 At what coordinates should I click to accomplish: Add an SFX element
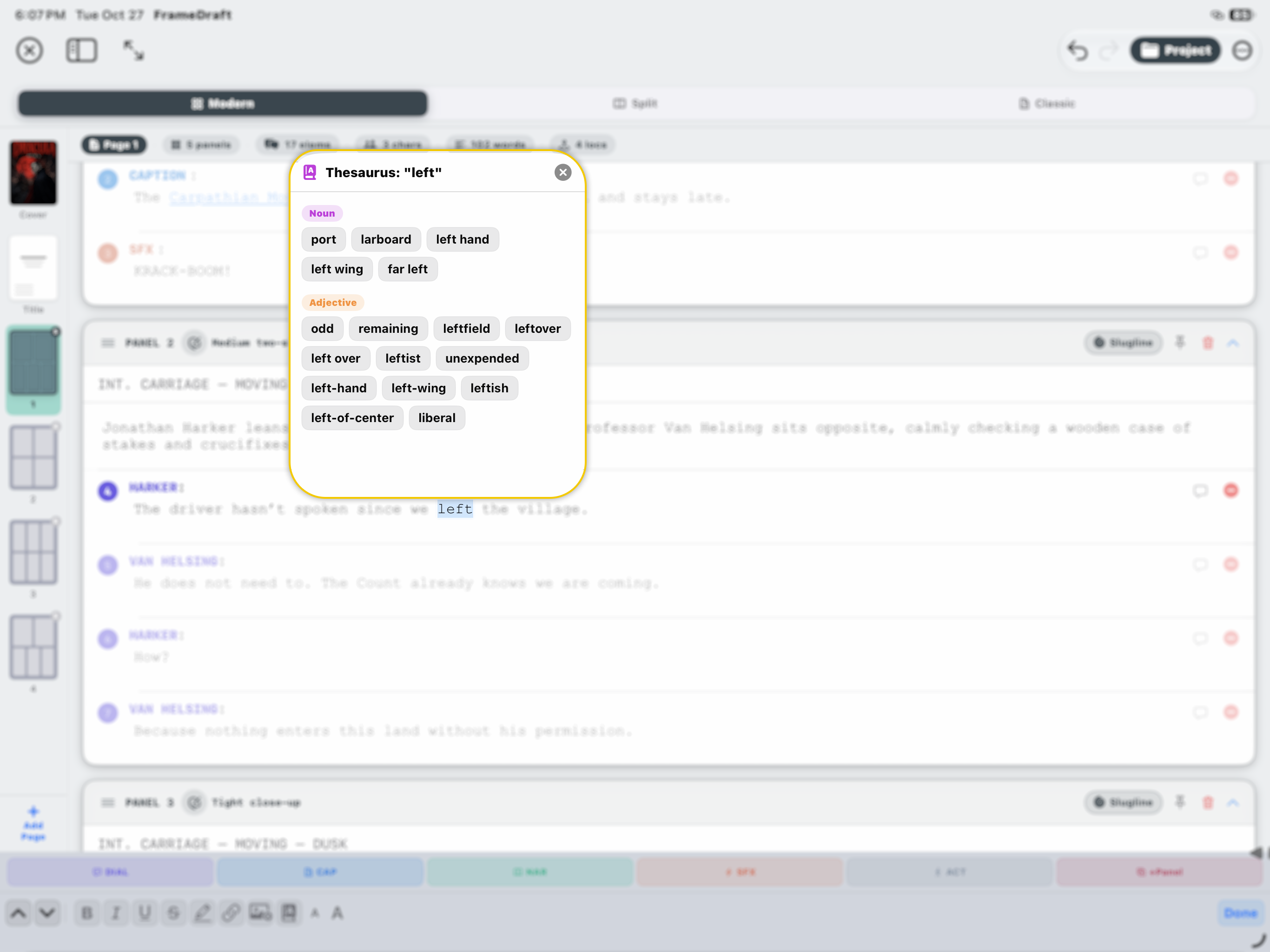740,872
